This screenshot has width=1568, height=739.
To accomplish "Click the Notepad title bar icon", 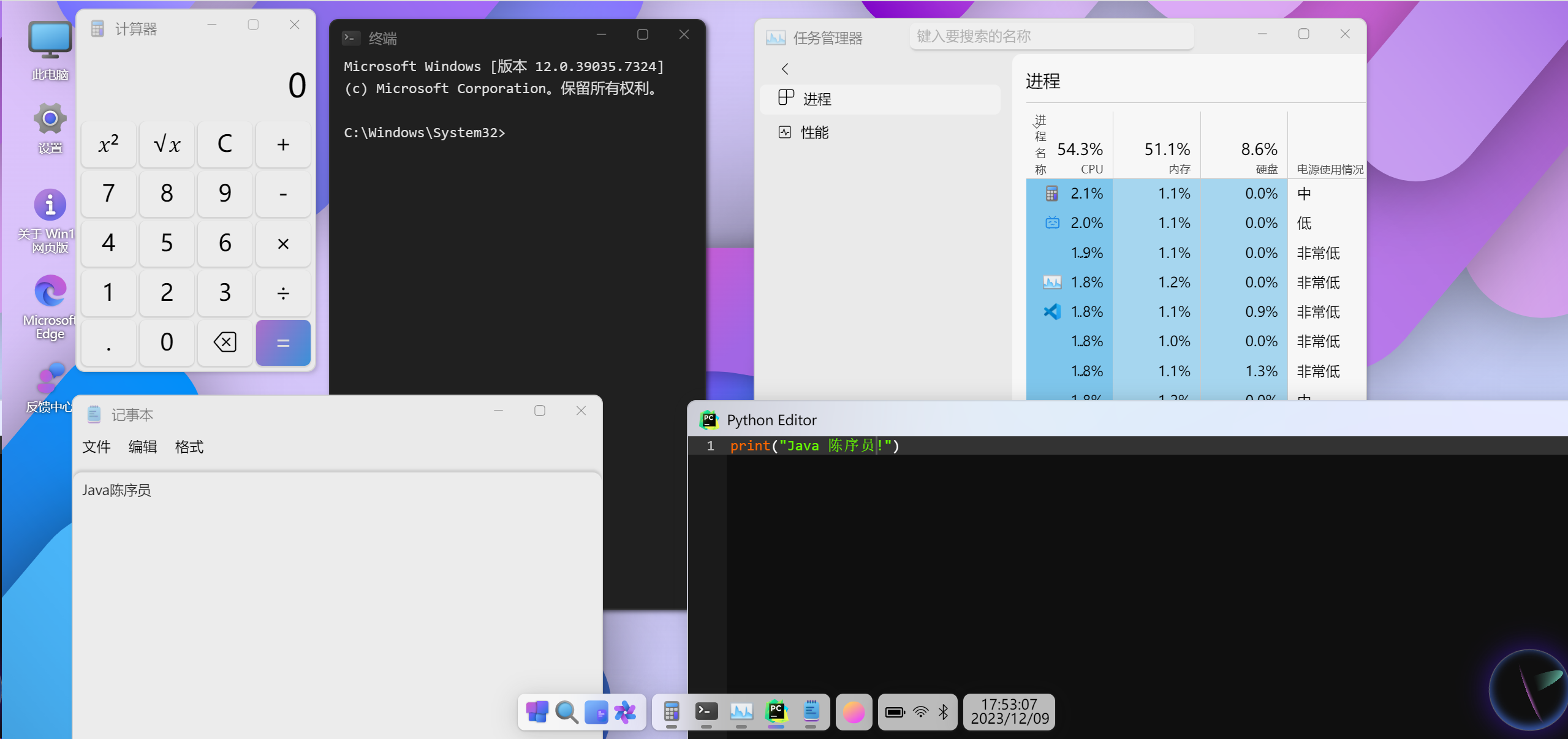I will coord(94,415).
